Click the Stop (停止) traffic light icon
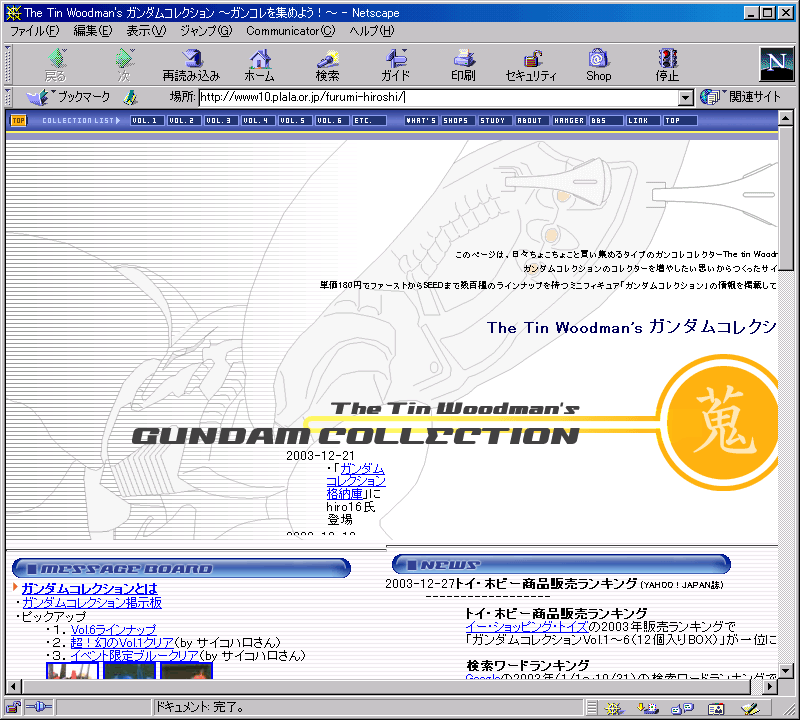The image size is (800, 720). [667, 65]
